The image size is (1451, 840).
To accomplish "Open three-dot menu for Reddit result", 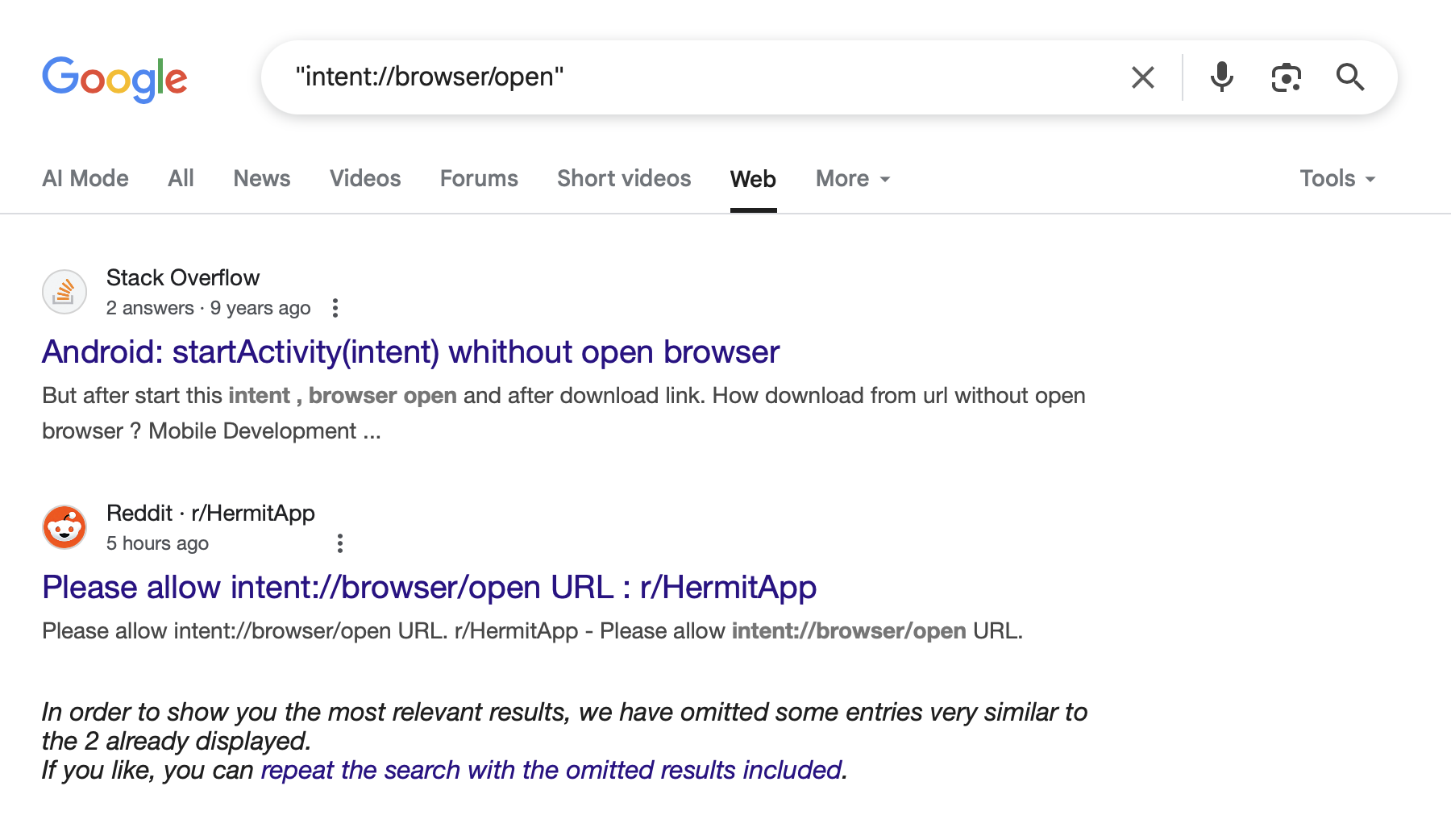I will pos(340,543).
